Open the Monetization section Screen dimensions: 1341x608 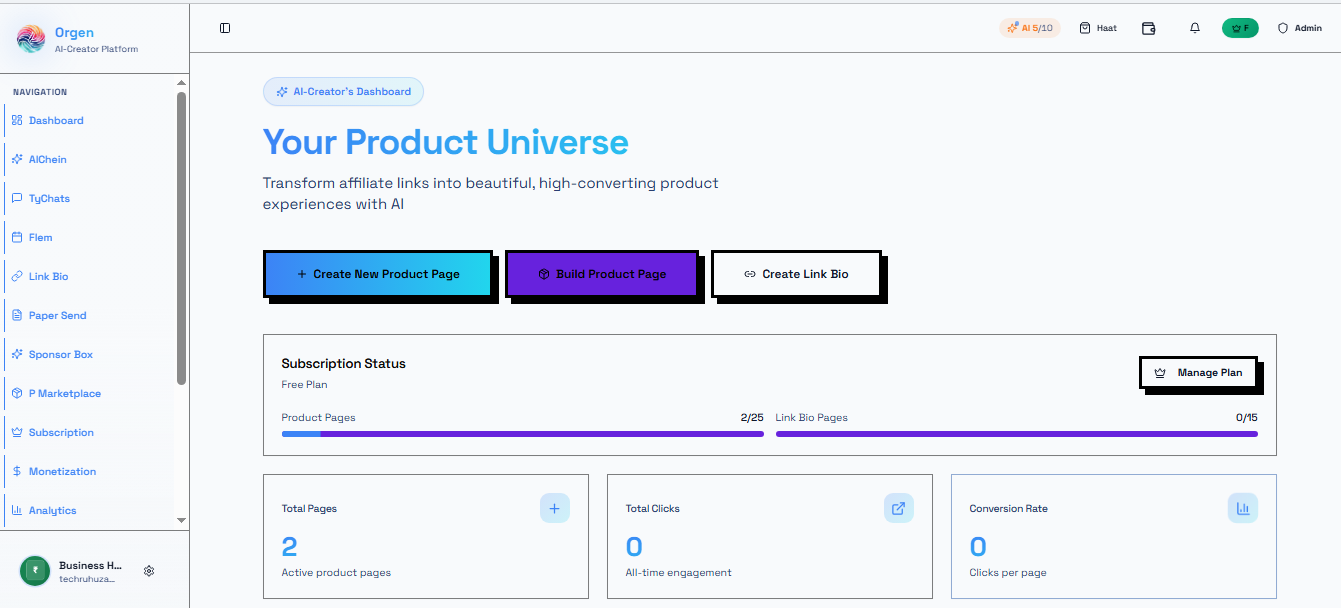point(60,471)
